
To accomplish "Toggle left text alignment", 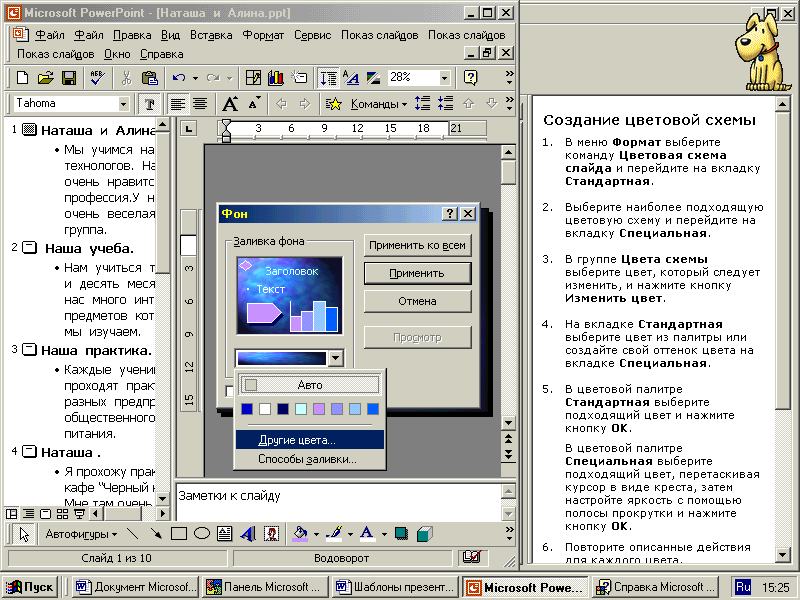I will coord(177,104).
